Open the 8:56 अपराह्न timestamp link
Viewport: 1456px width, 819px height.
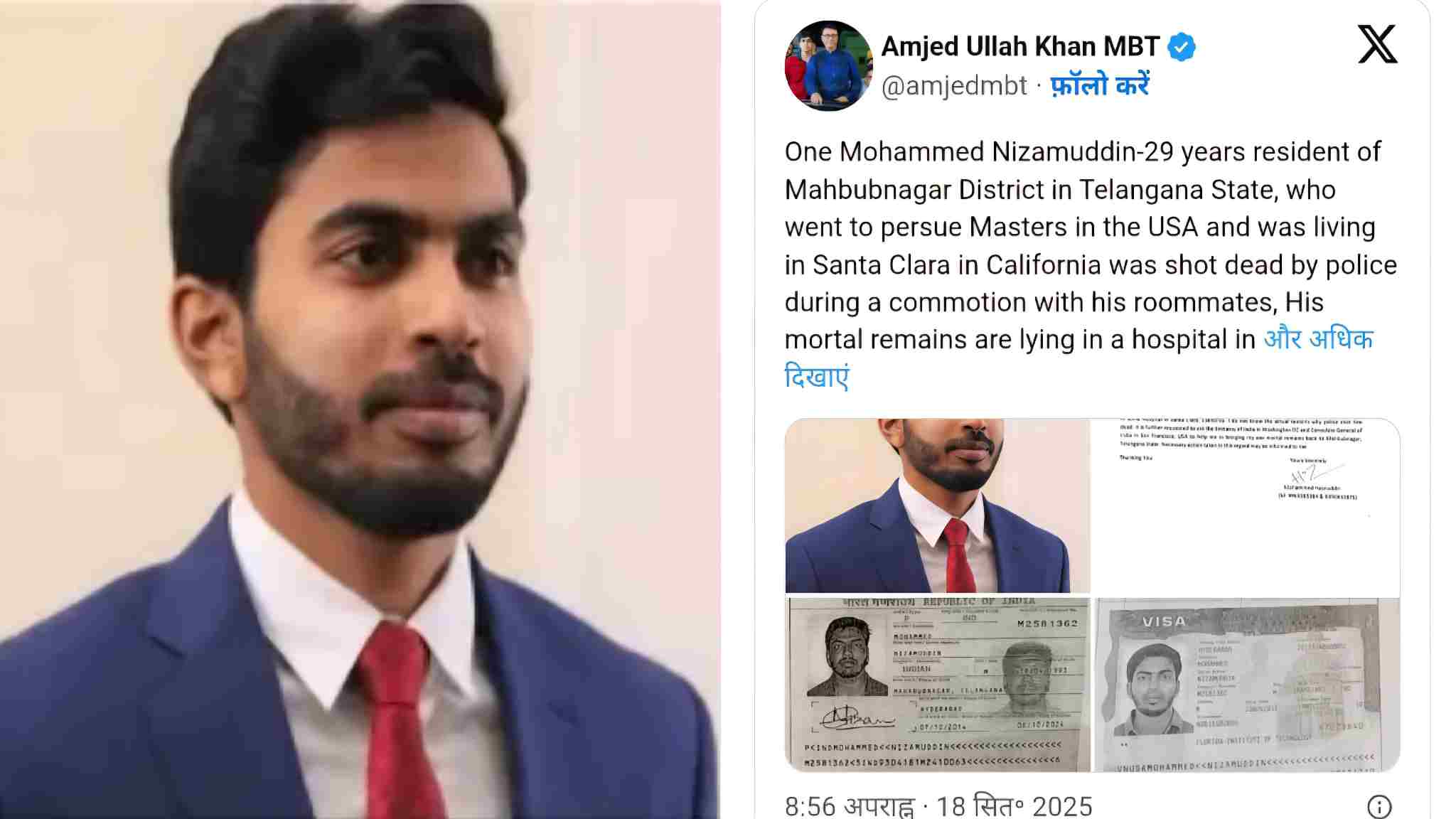(850, 806)
